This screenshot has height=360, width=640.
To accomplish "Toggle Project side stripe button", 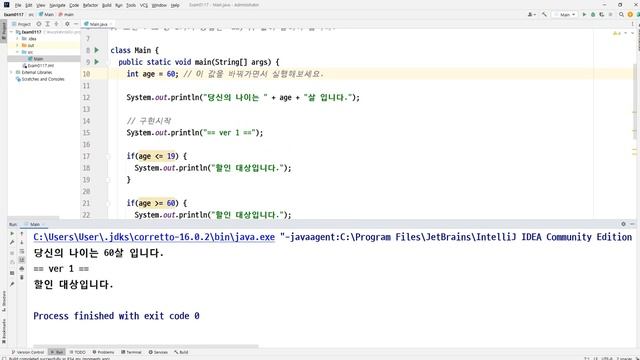I will 4,31.
